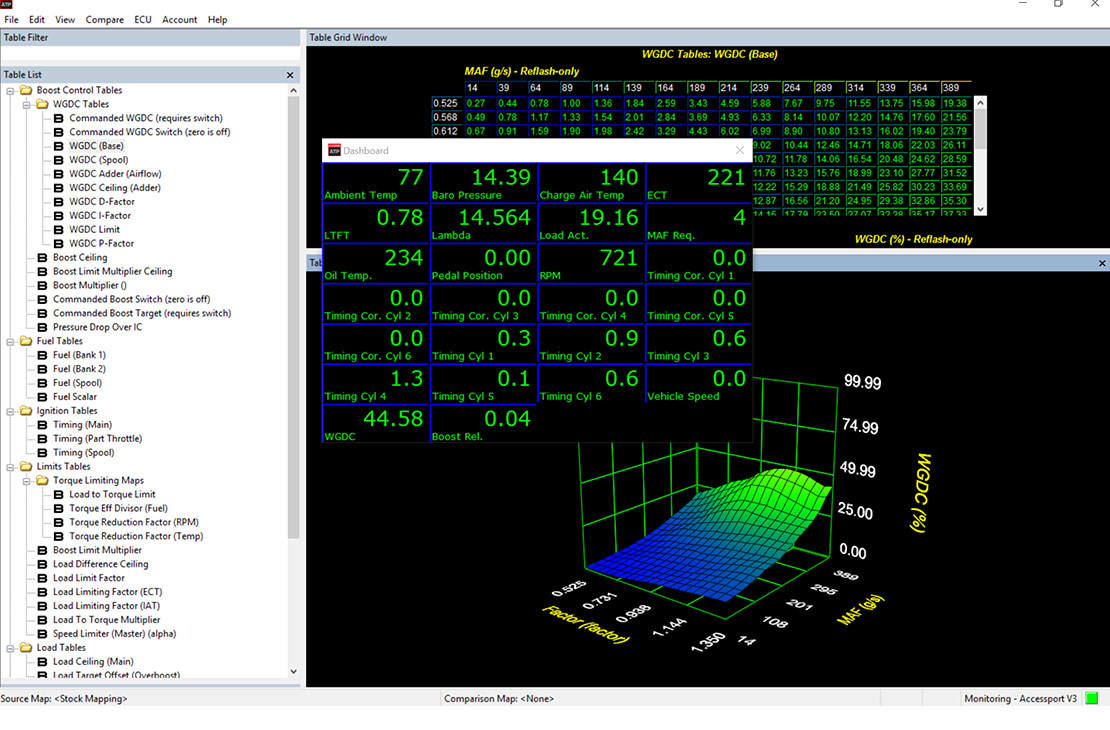Viewport: 1110px width, 730px height.
Task: Collapse the Boost Control Tables folder
Action: [11, 91]
